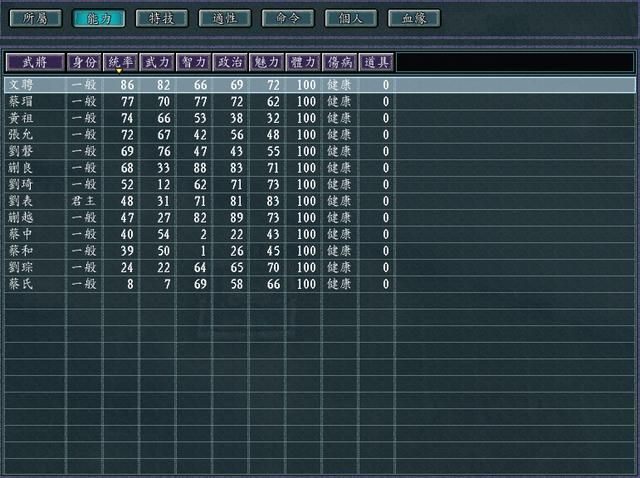Select officer 文聘 in the list
This screenshot has width=640, height=478.
click(21, 85)
